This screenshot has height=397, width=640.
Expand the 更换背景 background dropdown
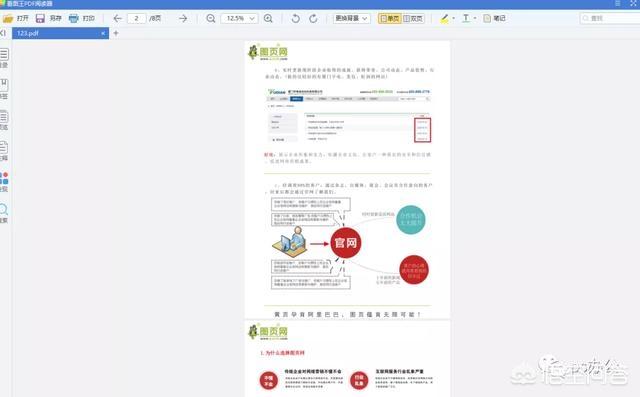pos(352,18)
